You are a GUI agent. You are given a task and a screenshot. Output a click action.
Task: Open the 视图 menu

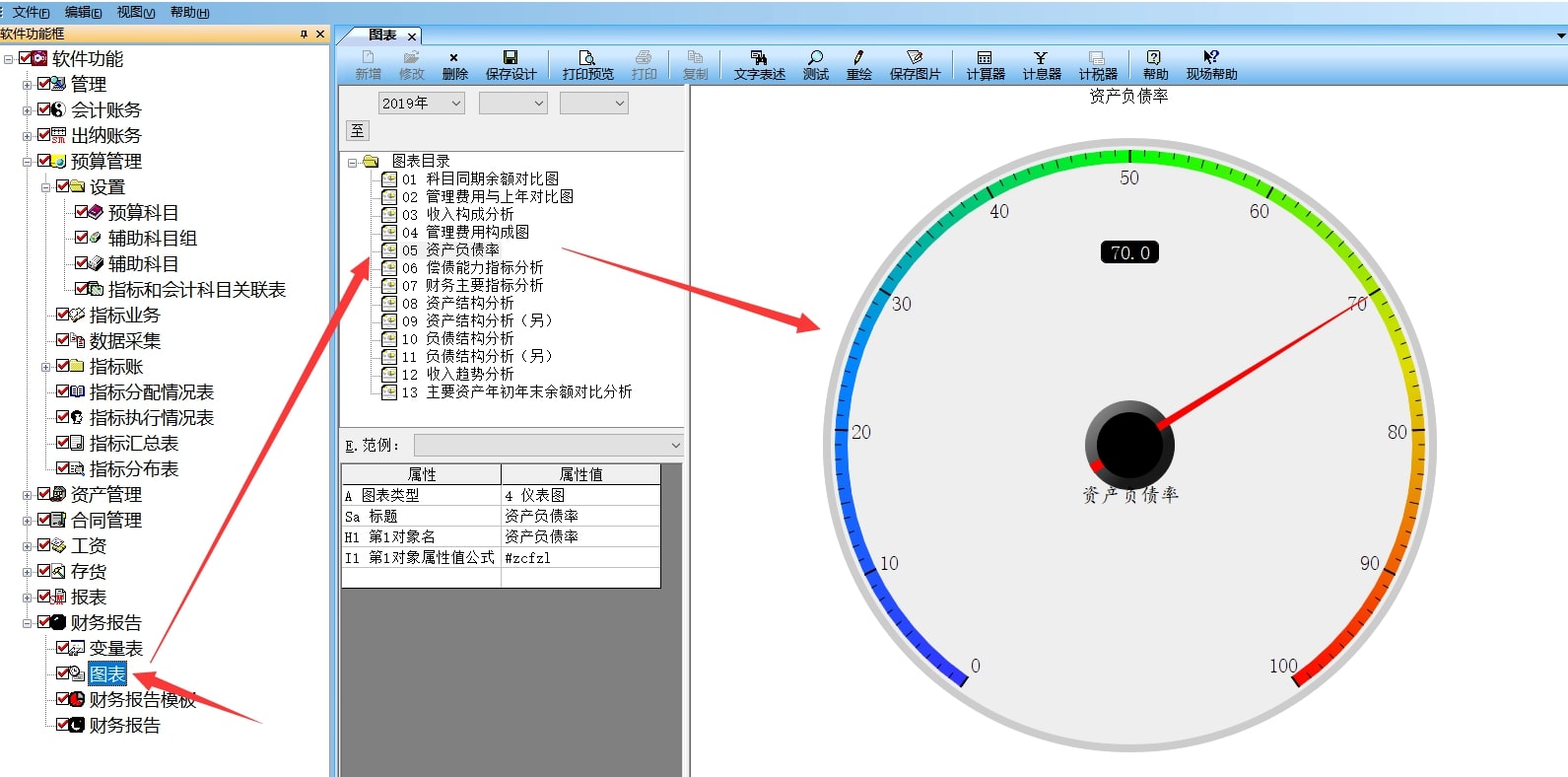135,12
